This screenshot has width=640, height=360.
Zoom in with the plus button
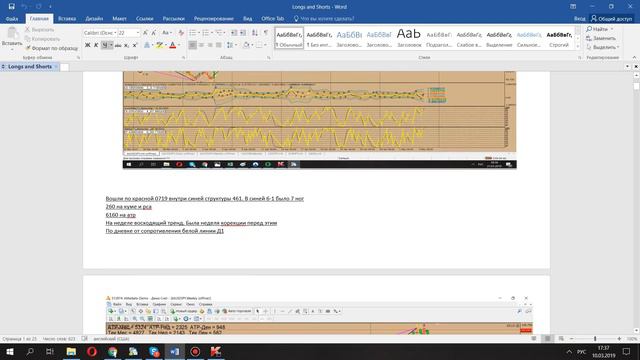(619, 339)
